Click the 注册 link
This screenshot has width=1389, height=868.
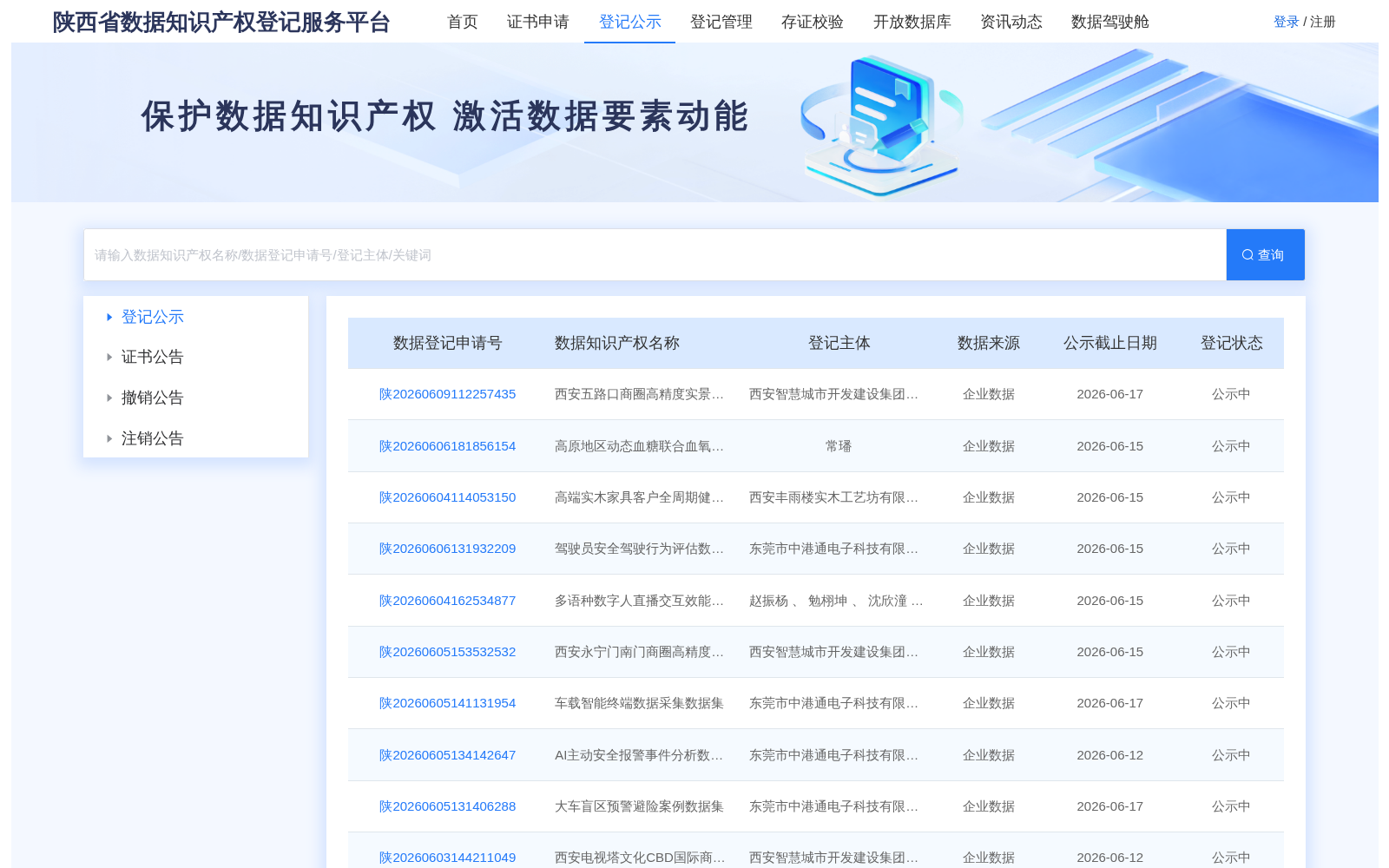[x=1323, y=22]
